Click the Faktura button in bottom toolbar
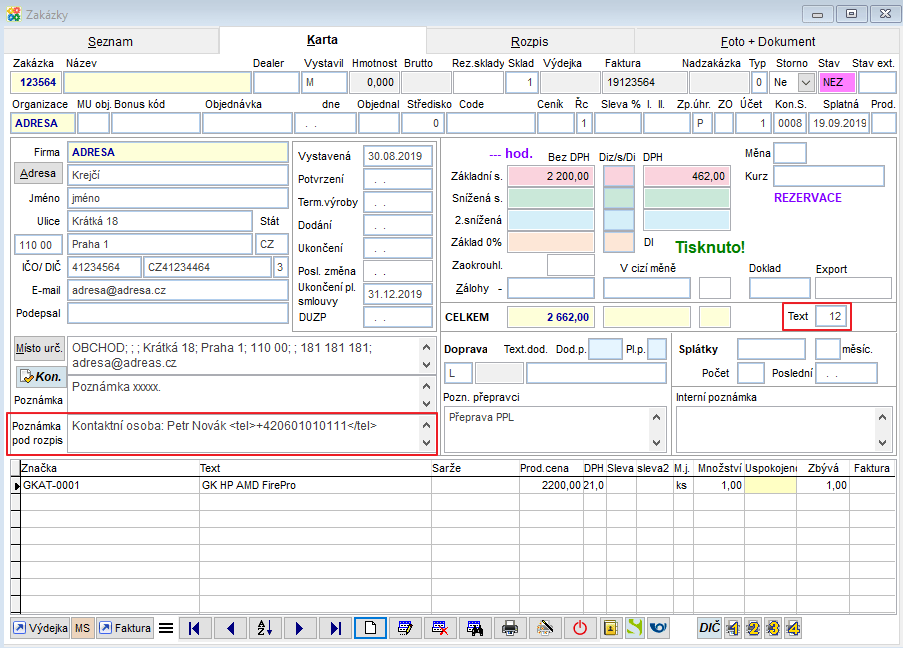This screenshot has height=648, width=903. click(x=125, y=628)
